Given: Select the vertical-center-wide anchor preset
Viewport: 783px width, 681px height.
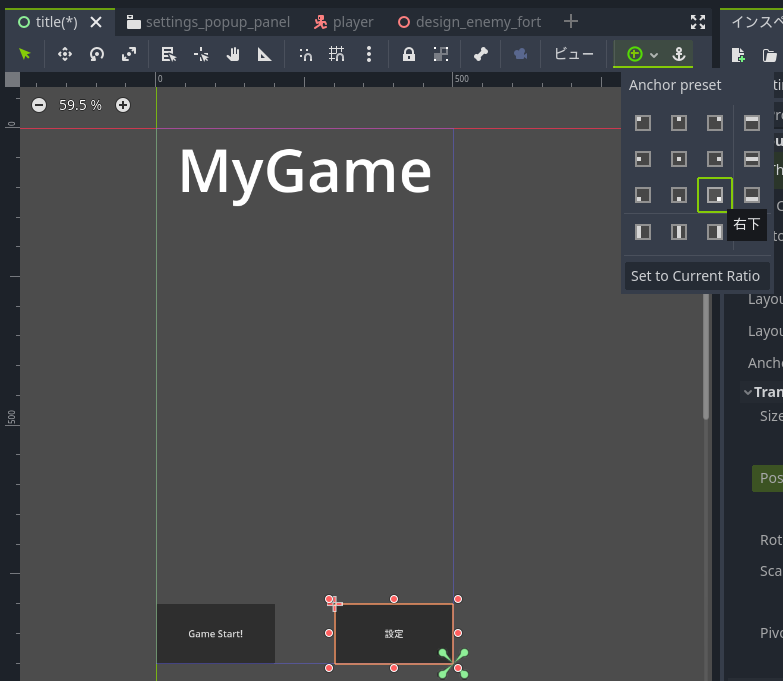Looking at the screenshot, I should pyautogui.click(x=679, y=232).
